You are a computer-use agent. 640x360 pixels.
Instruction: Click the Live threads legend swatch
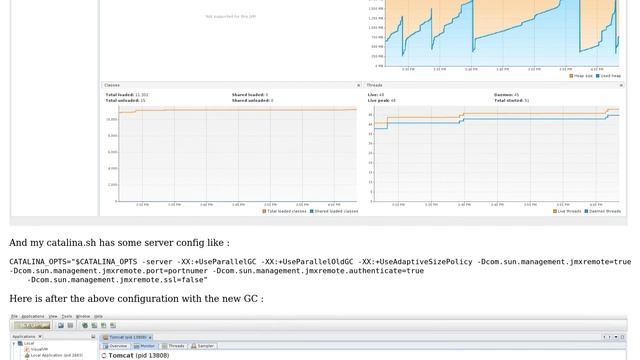[x=555, y=211]
